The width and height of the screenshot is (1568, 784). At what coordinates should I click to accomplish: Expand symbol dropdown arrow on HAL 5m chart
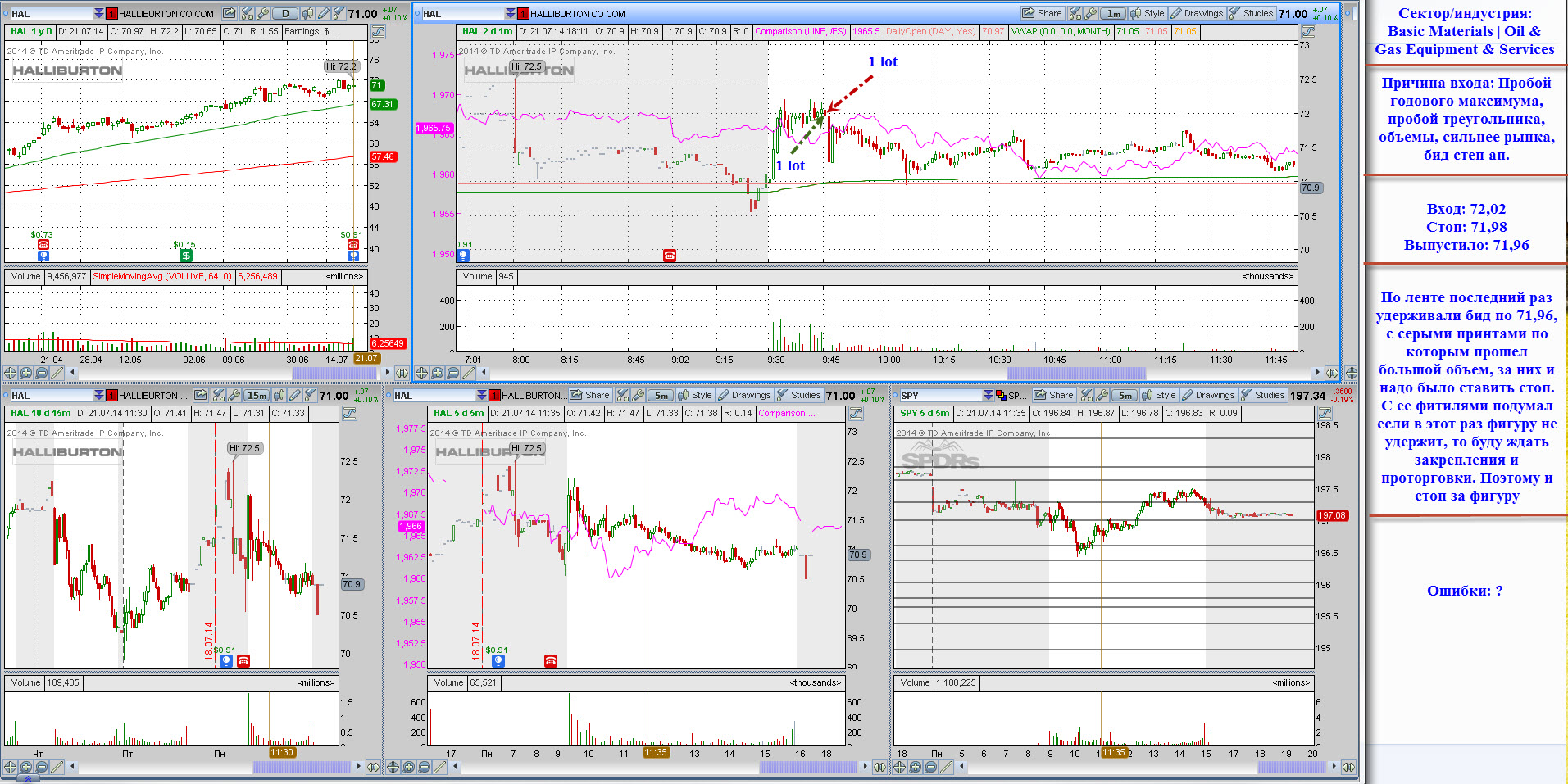point(481,396)
